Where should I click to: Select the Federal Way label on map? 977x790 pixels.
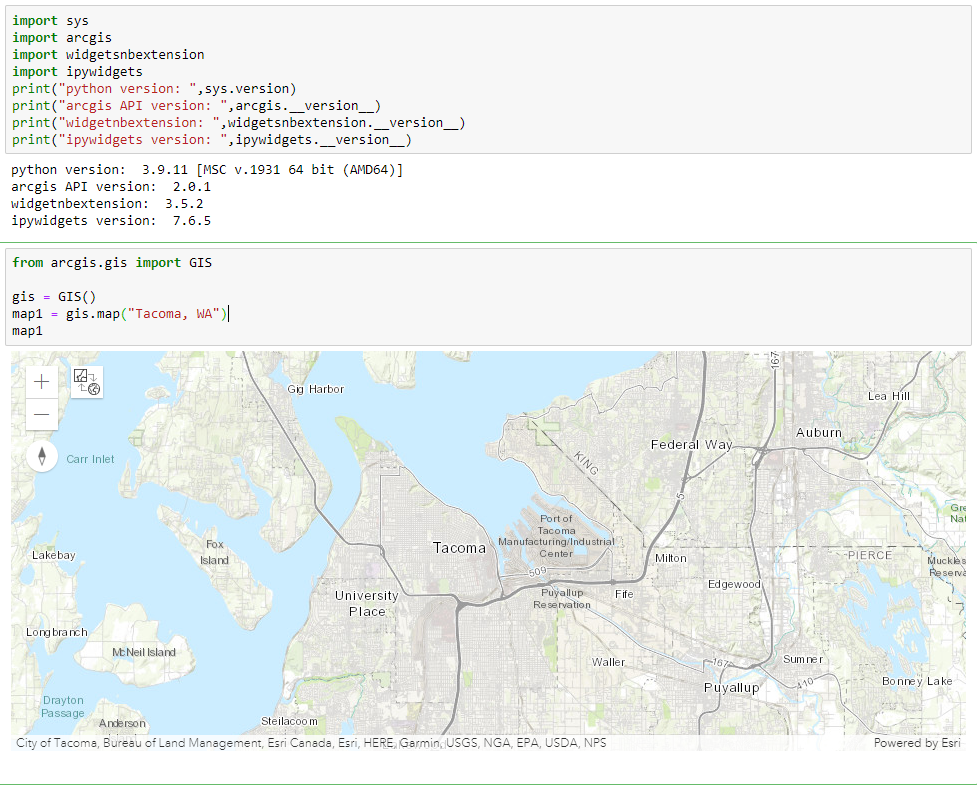click(691, 444)
